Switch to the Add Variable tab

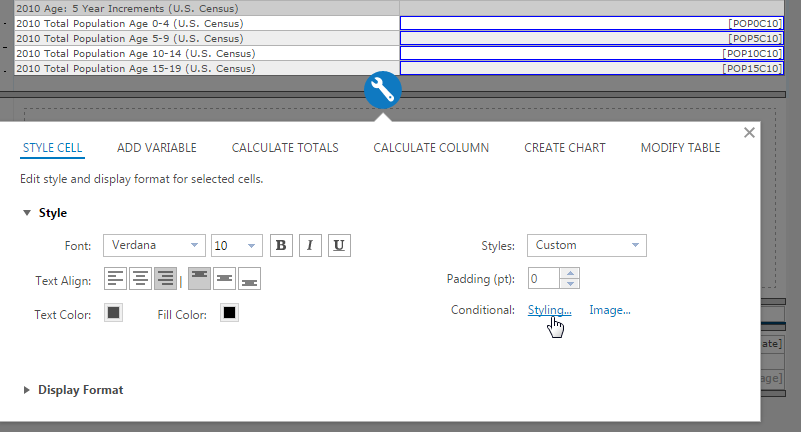coord(156,148)
